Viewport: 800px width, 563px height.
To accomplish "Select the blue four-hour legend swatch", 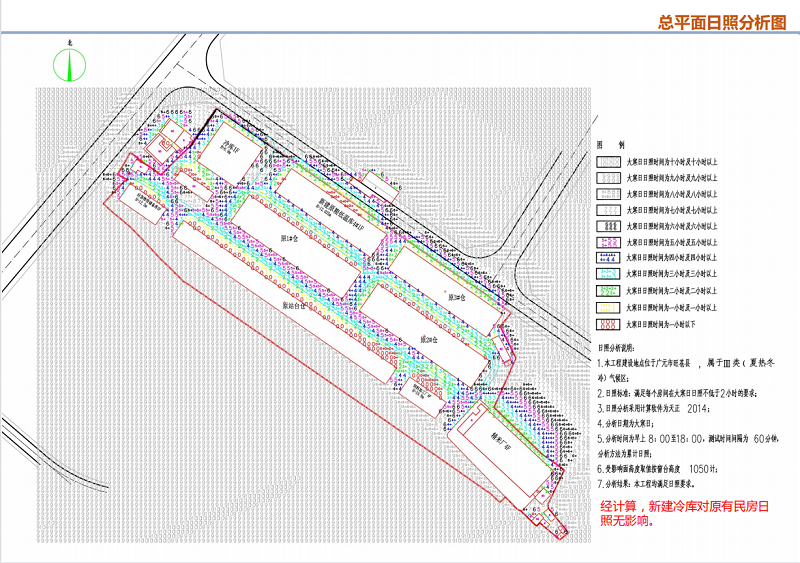I will click(609, 258).
